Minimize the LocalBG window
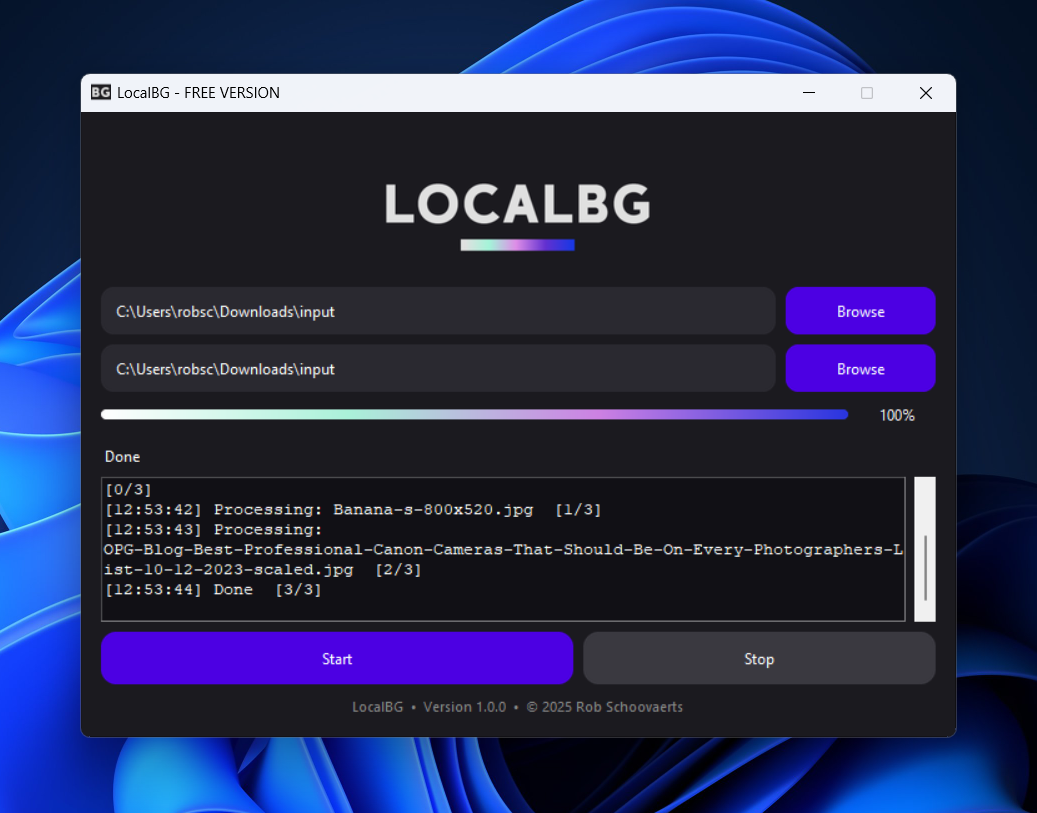This screenshot has height=813, width=1037. pos(808,93)
